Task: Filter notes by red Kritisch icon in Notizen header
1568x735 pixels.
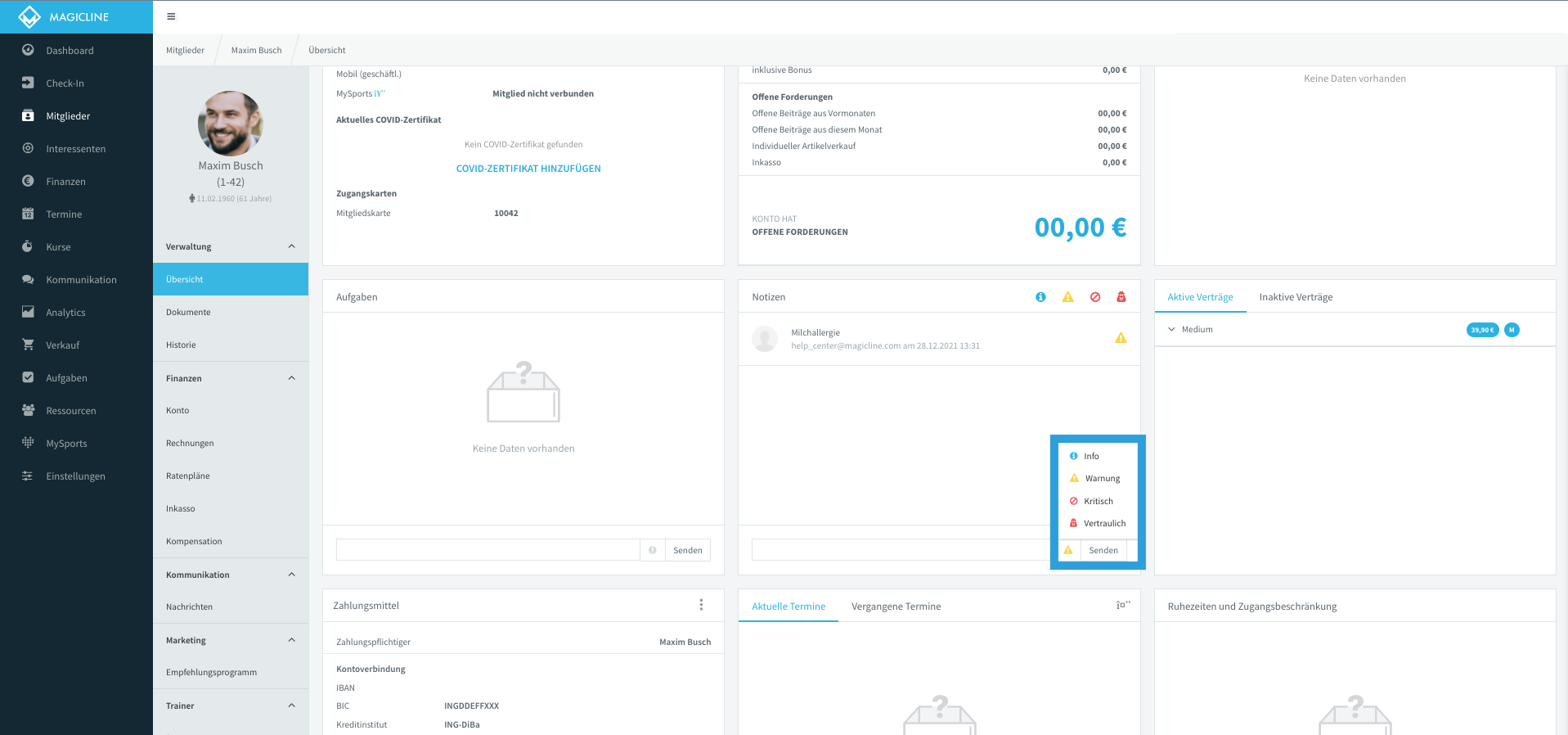Action: pyautogui.click(x=1095, y=297)
